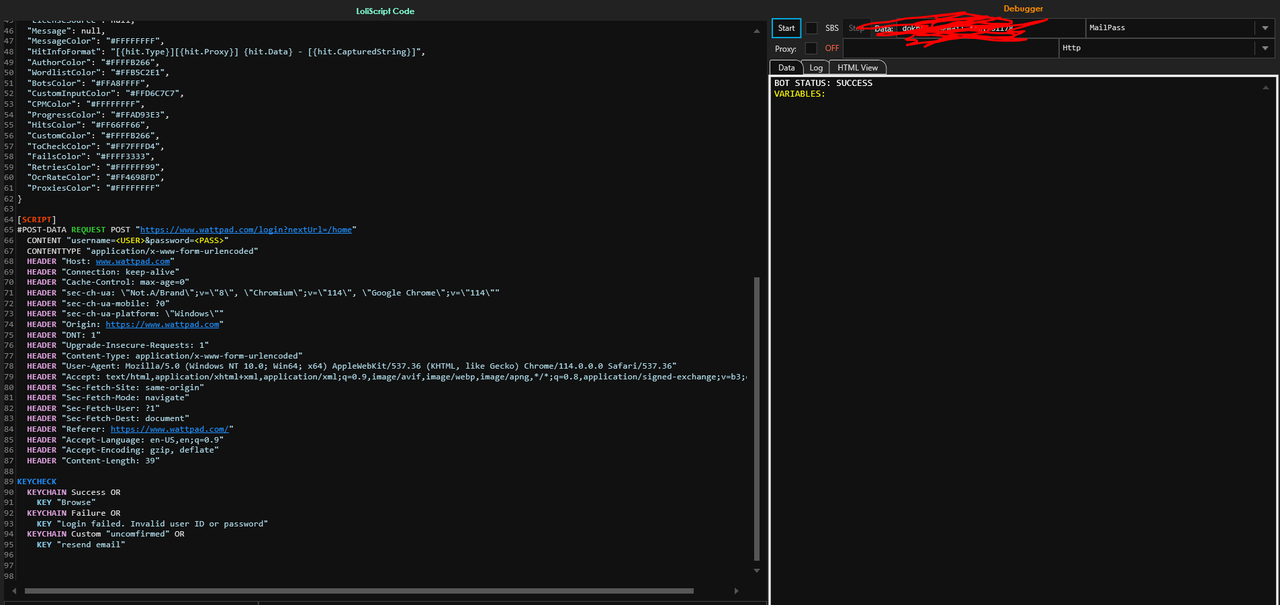This screenshot has width=1280, height=605.
Task: Click the "HitInfoFormat" settings line
Action: pyautogui.click(x=227, y=51)
